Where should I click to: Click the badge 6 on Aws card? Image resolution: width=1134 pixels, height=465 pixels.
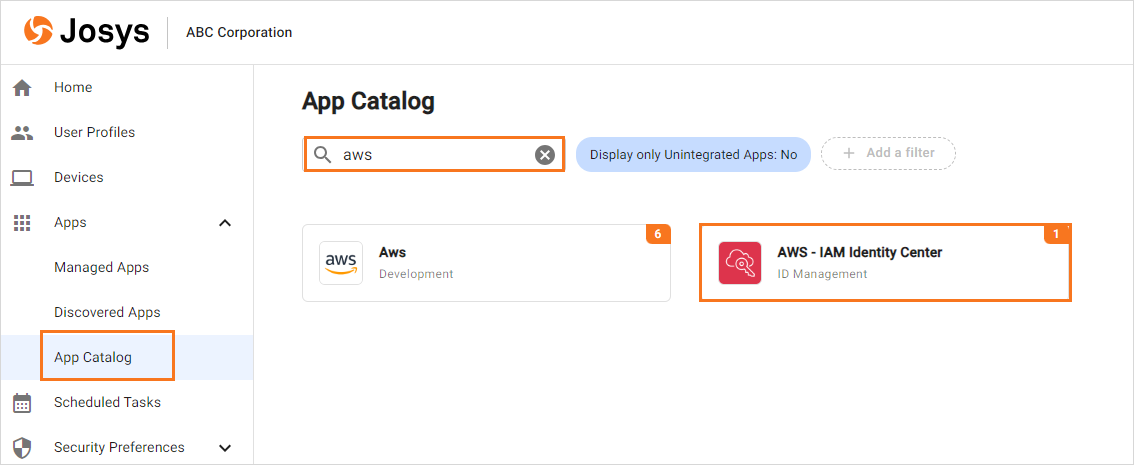[x=658, y=234]
